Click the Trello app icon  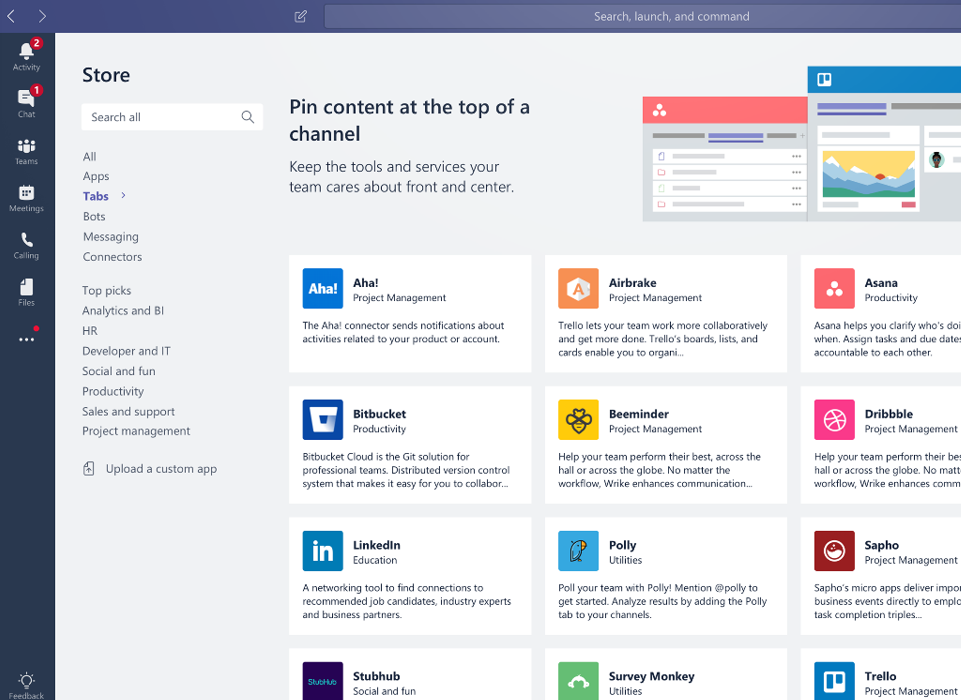[x=834, y=681]
